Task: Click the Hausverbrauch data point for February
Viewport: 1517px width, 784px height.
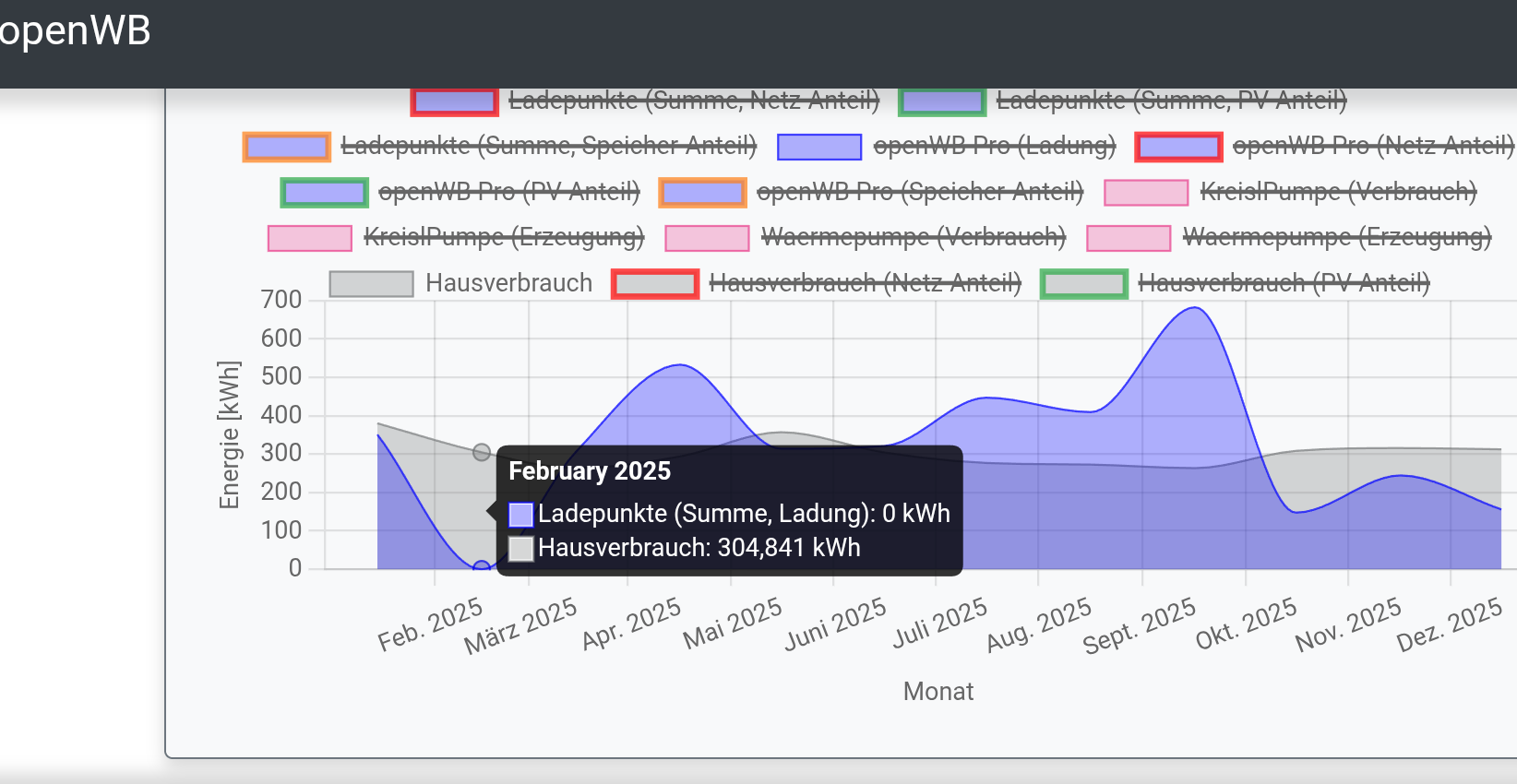Action: coord(482,452)
